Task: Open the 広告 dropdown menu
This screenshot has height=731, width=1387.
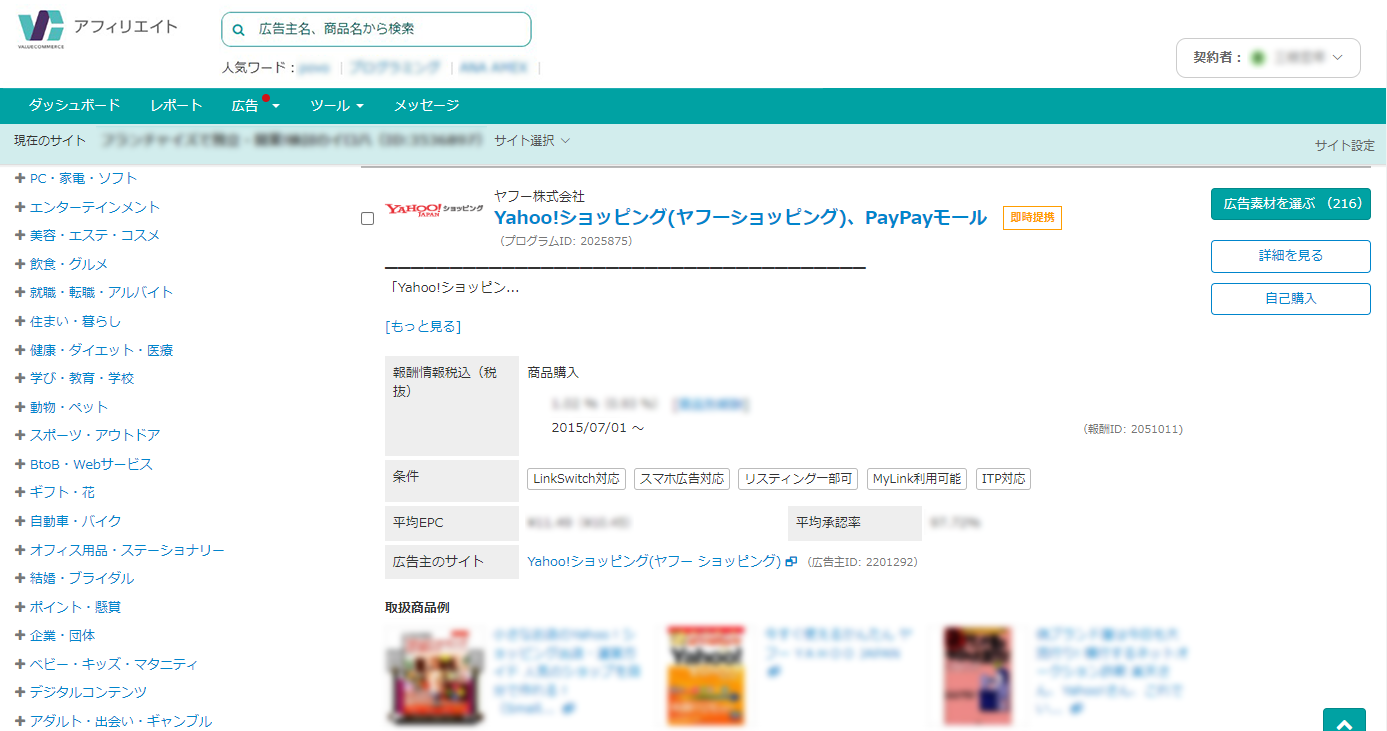Action: [x=256, y=105]
